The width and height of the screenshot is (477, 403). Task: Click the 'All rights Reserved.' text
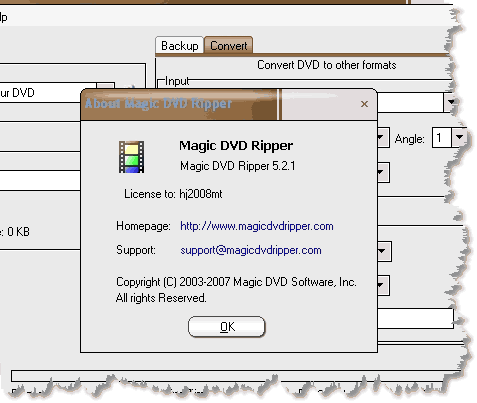coord(161,298)
